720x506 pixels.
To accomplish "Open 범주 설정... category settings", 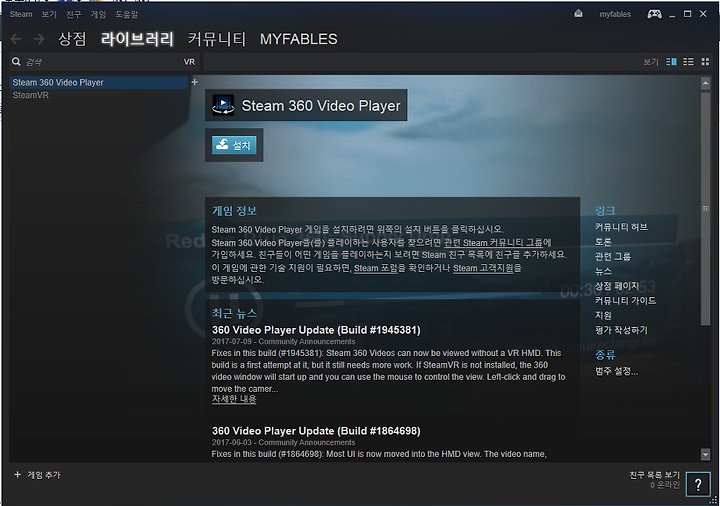I will 616,371.
